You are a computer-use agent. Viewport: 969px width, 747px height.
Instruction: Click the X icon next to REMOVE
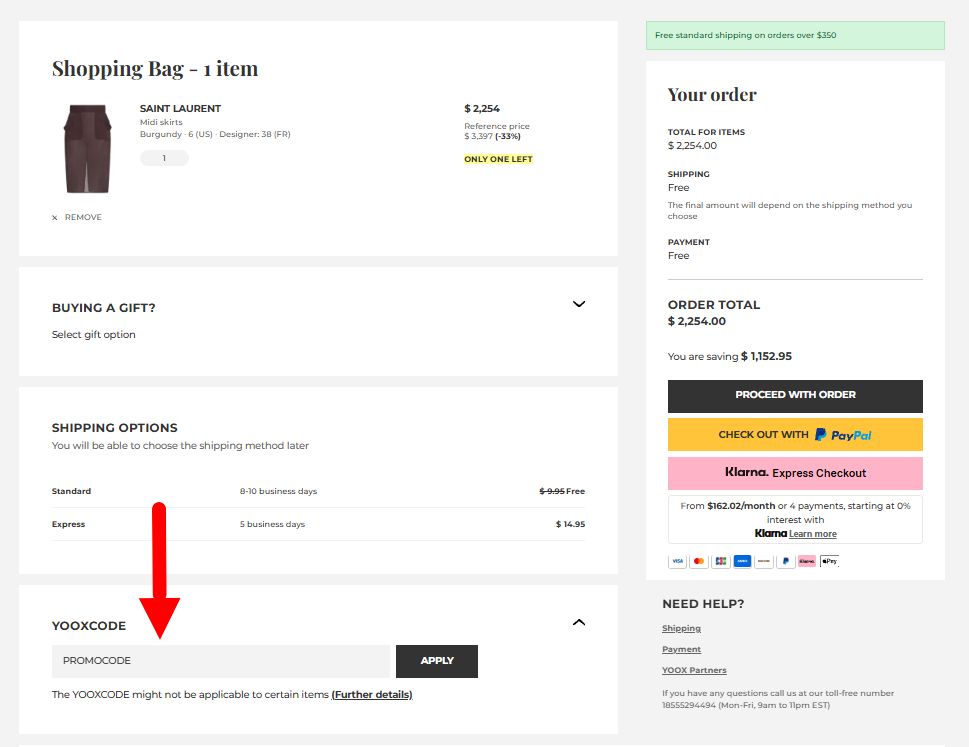click(55, 217)
